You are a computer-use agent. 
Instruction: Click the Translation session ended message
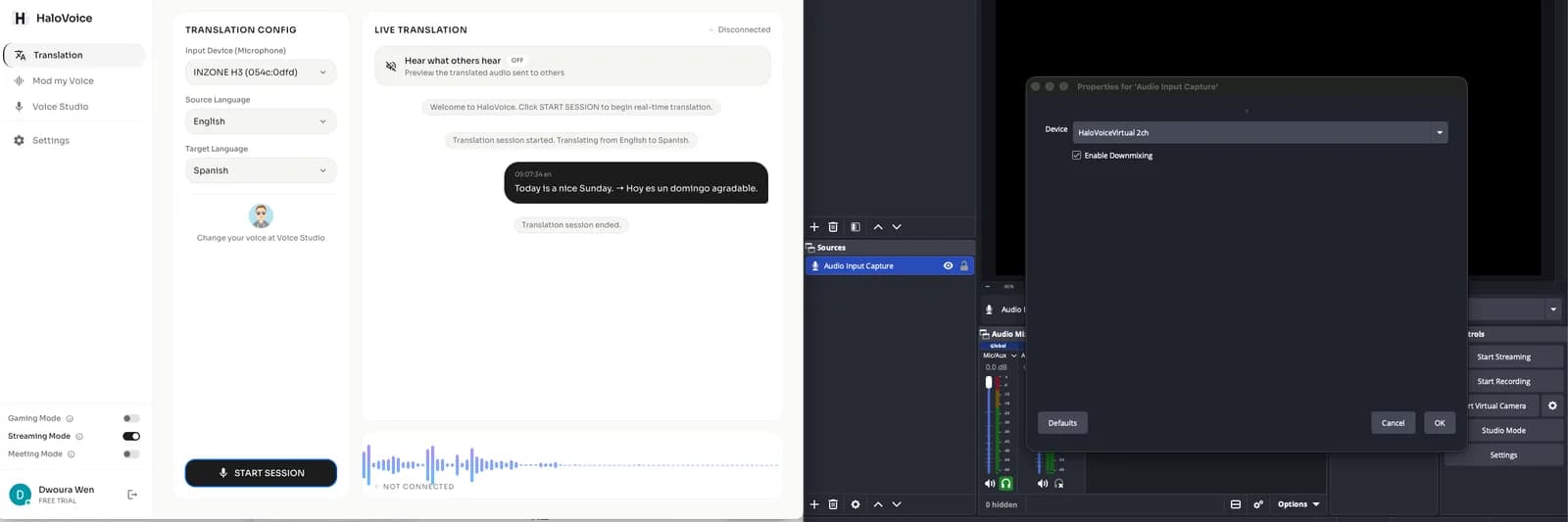pyautogui.click(x=571, y=225)
